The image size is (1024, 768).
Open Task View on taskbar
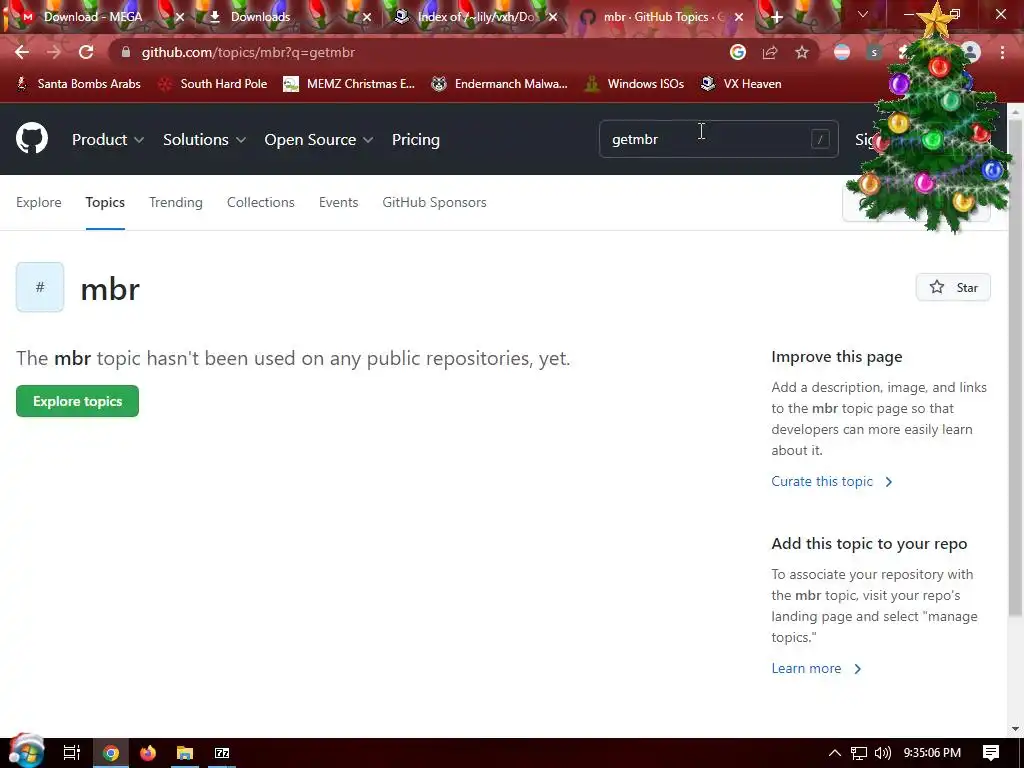(x=71, y=753)
